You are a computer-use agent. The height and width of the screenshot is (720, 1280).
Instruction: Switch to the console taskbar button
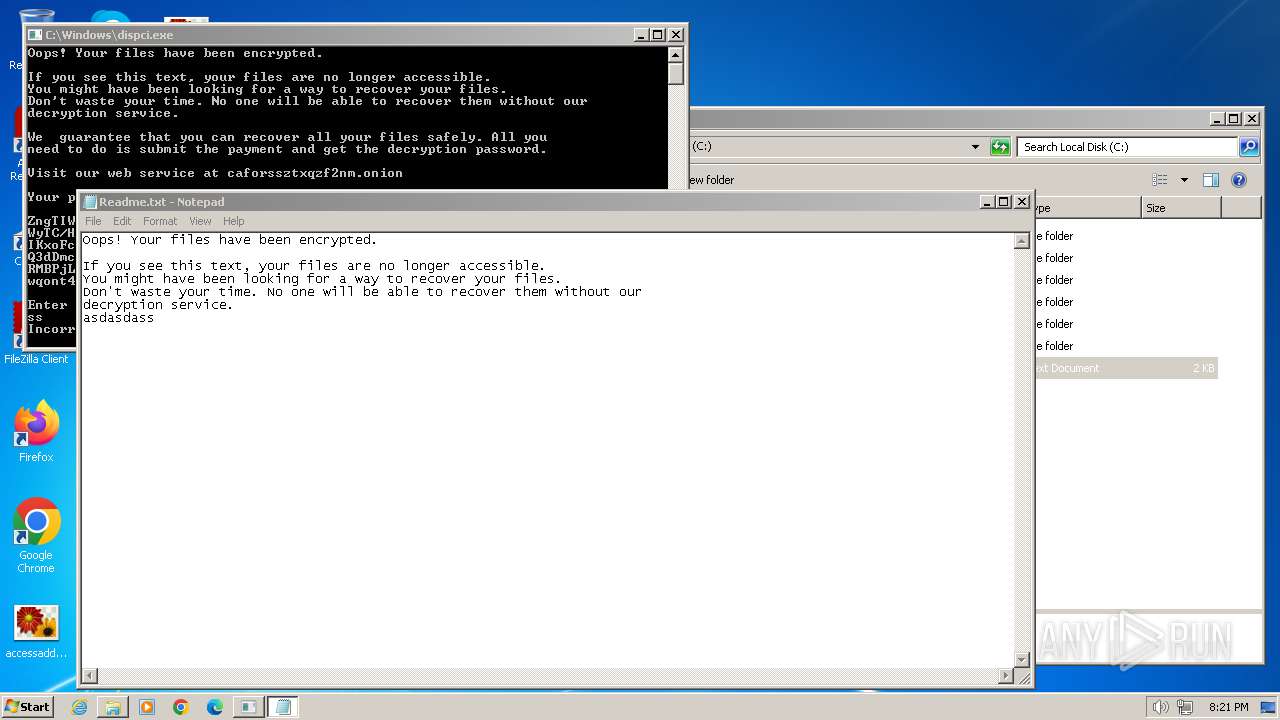248,707
